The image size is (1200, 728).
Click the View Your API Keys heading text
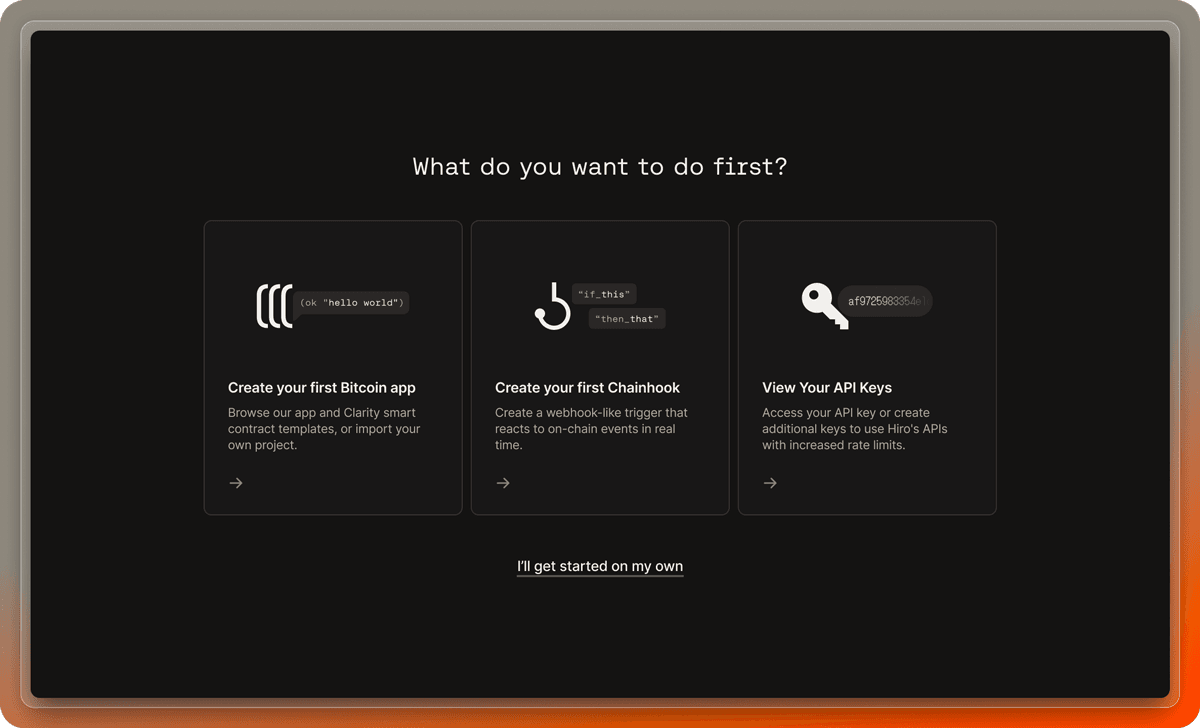(x=827, y=387)
